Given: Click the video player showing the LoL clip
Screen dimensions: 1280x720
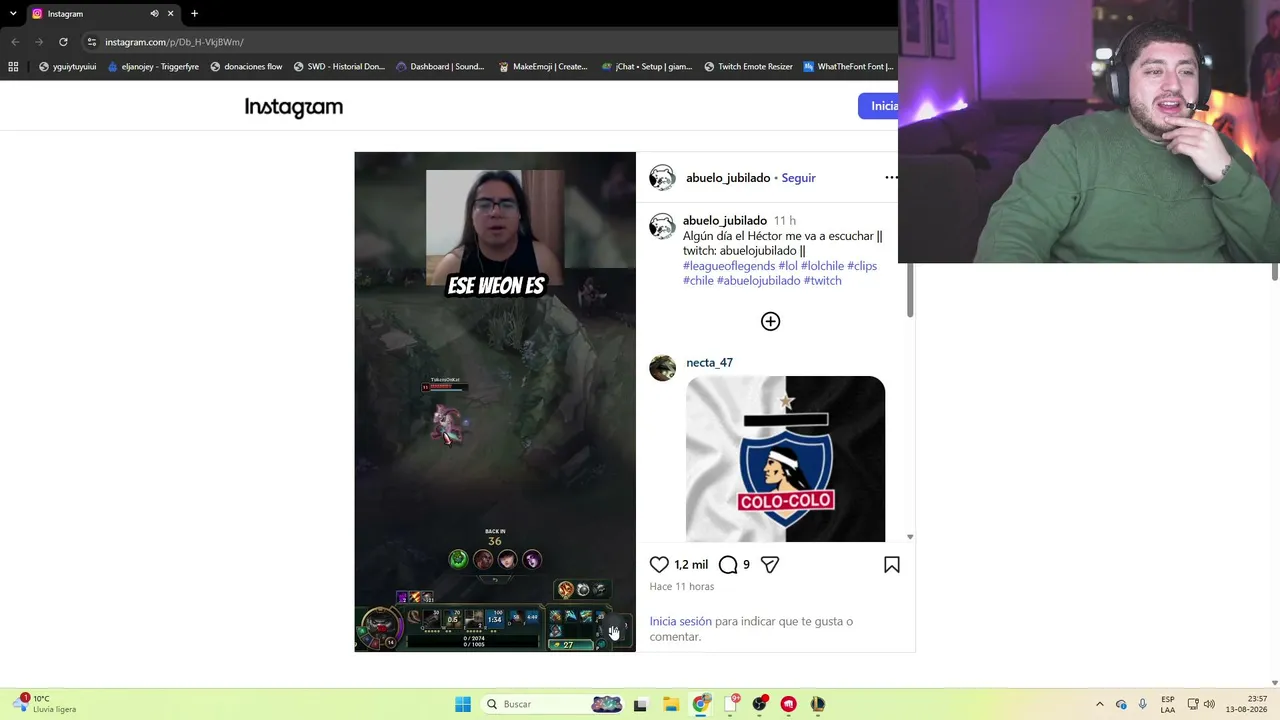Looking at the screenshot, I should point(495,402).
